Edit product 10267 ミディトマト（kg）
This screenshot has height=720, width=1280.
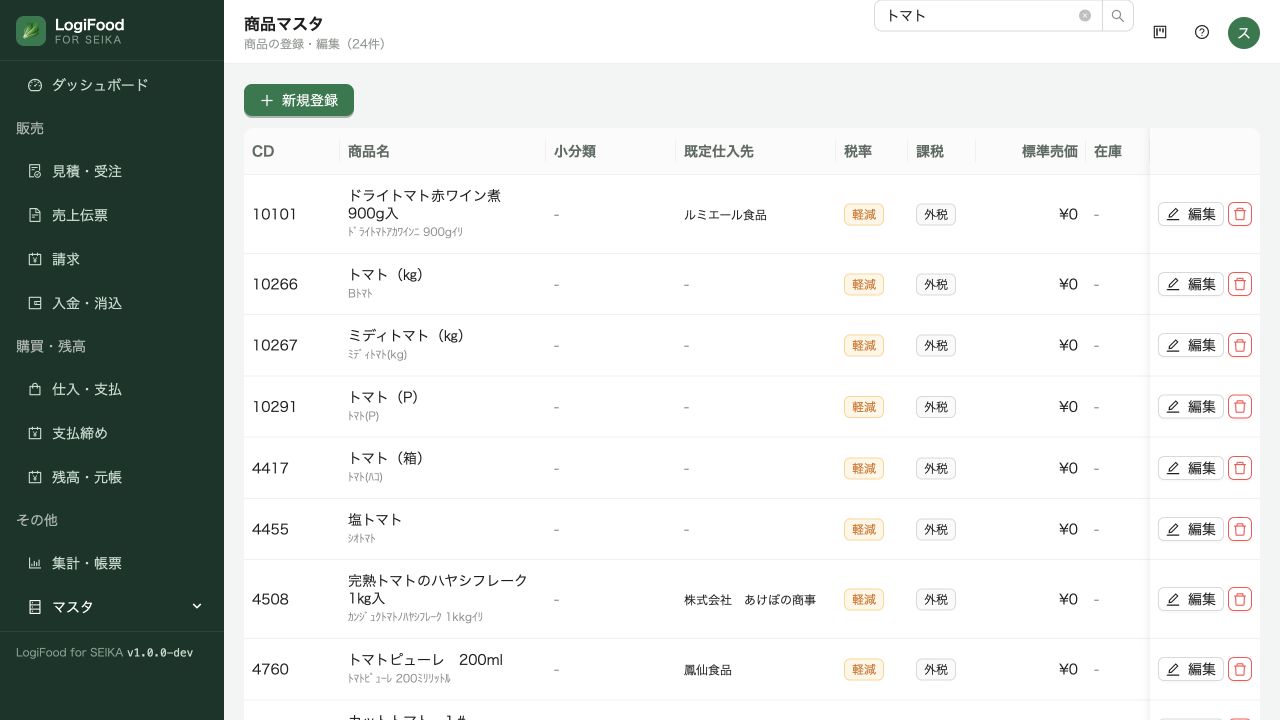point(1191,345)
